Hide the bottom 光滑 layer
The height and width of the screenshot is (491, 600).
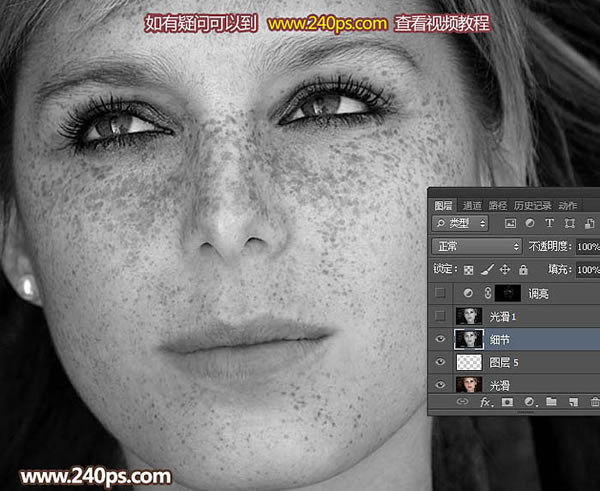tap(440, 384)
